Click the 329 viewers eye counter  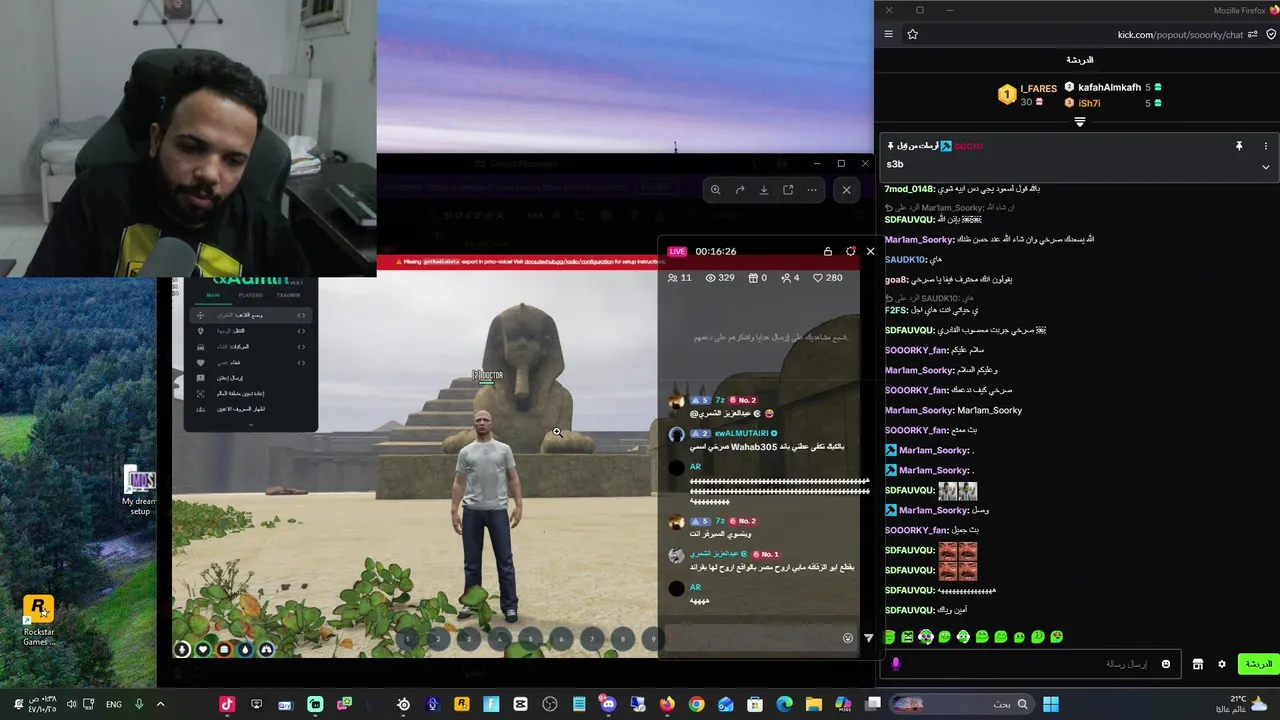720,278
